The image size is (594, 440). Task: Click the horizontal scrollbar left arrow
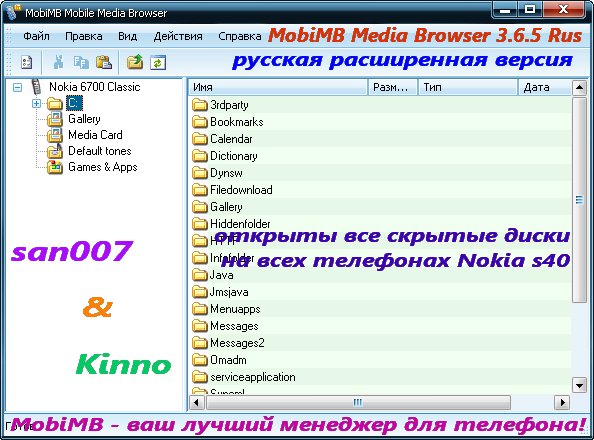tap(196, 402)
